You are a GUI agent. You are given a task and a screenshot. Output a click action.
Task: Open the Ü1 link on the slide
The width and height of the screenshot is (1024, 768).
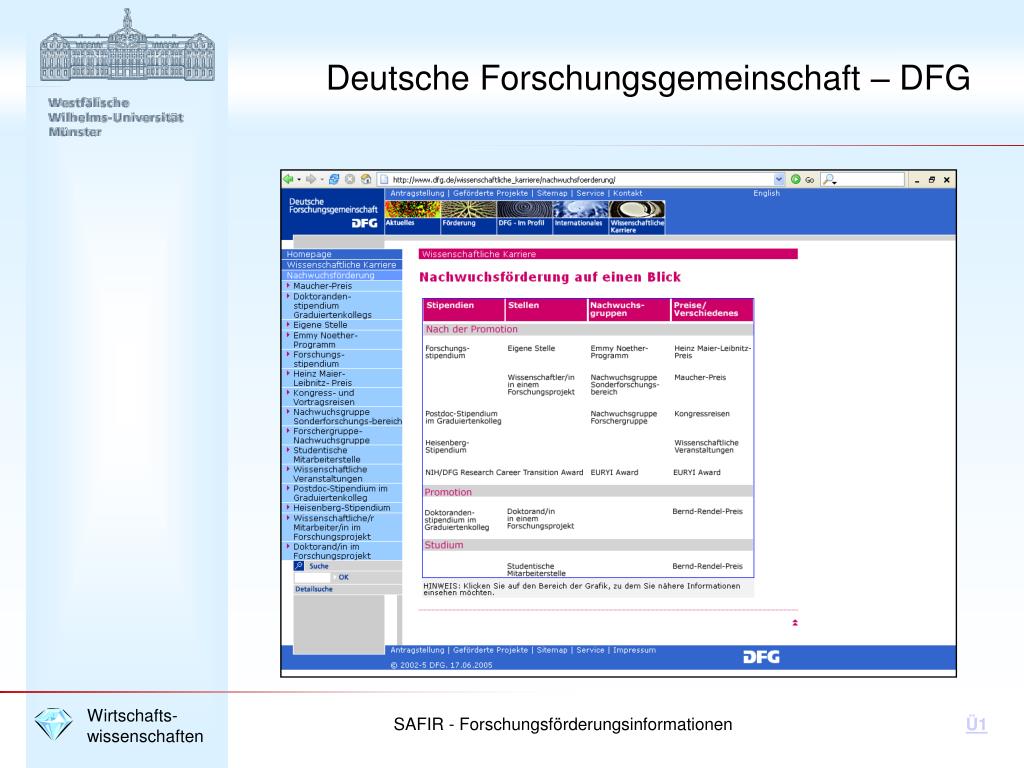976,724
